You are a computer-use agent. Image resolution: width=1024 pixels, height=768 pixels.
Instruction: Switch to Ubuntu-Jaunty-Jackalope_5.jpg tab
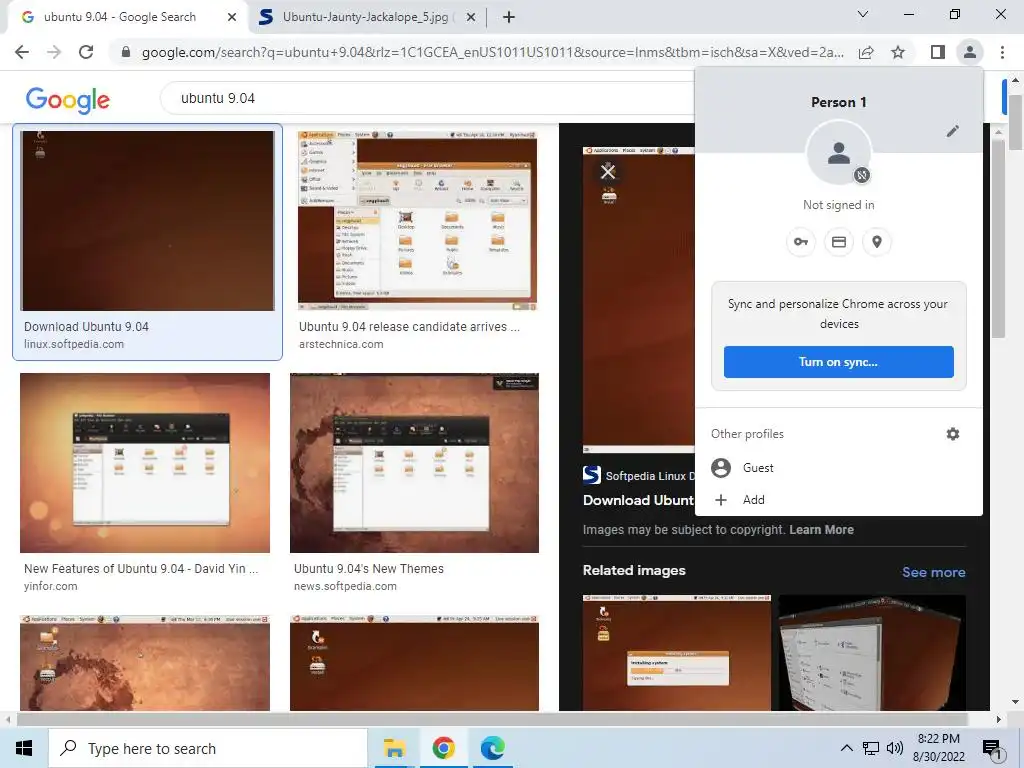click(x=366, y=17)
